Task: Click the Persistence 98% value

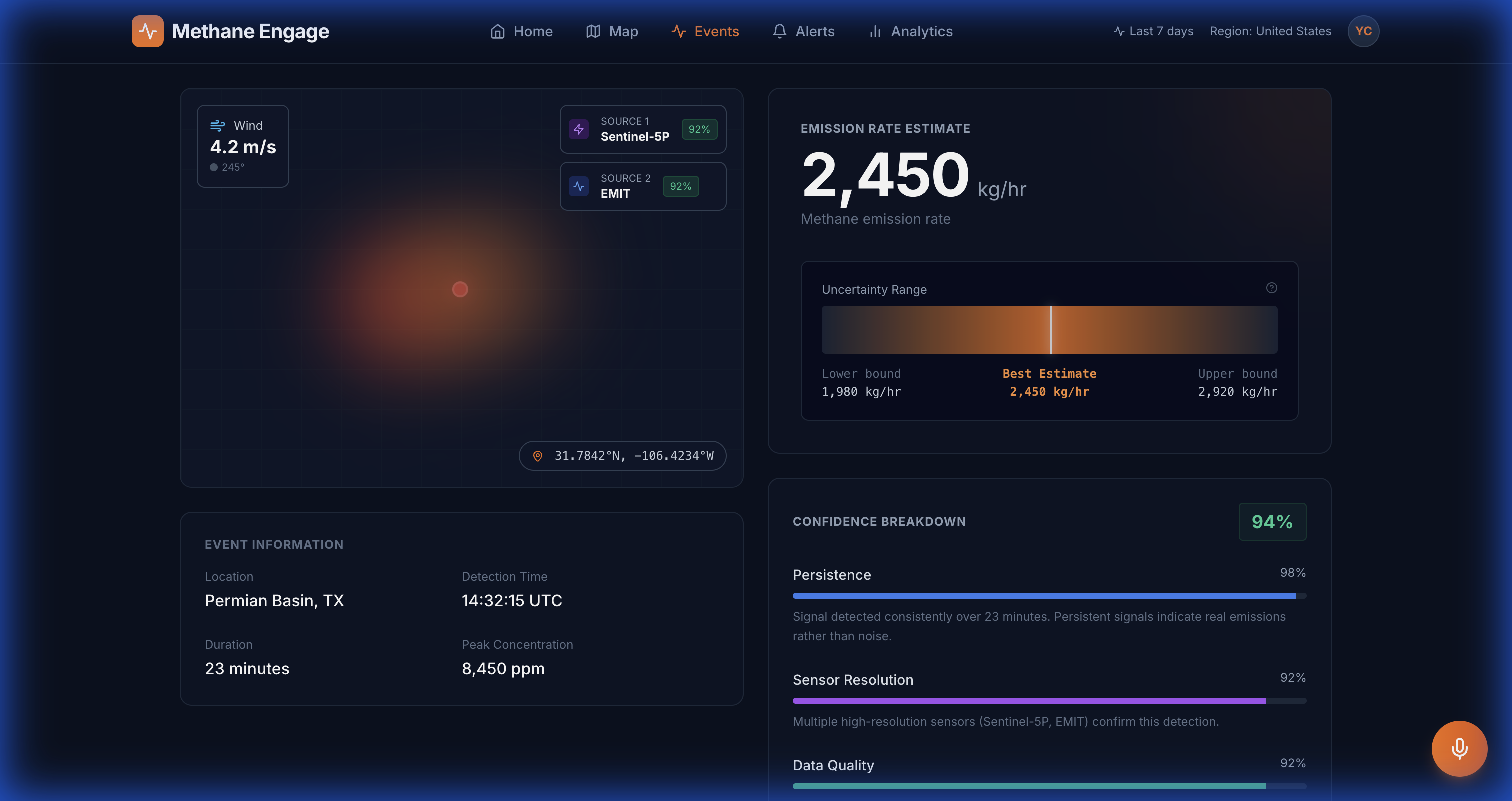Action: tap(1292, 572)
